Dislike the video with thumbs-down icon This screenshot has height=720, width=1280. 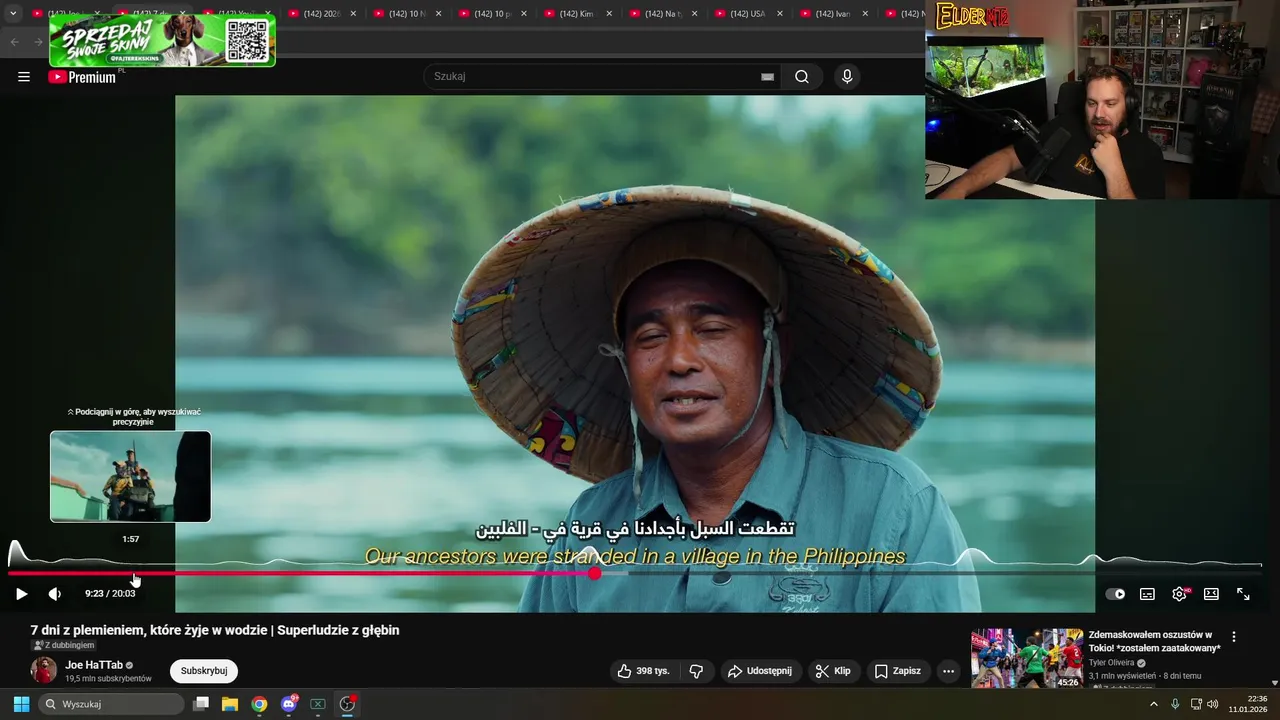[x=697, y=671]
